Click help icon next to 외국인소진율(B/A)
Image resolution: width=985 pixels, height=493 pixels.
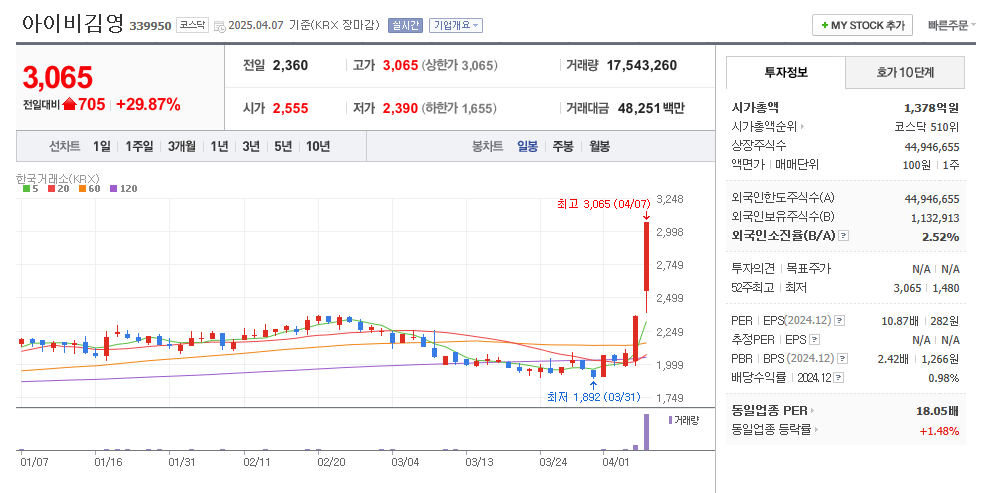point(844,236)
